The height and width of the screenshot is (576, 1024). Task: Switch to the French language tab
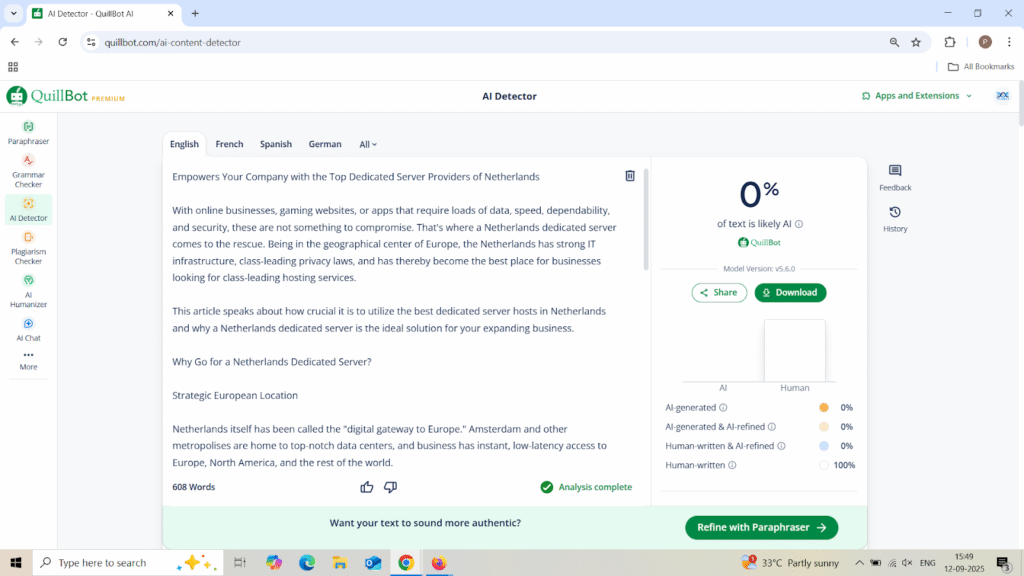pos(229,144)
